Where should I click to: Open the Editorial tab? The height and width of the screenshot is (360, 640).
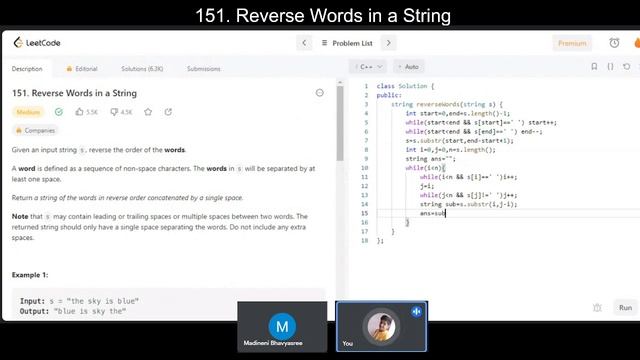tap(82, 69)
